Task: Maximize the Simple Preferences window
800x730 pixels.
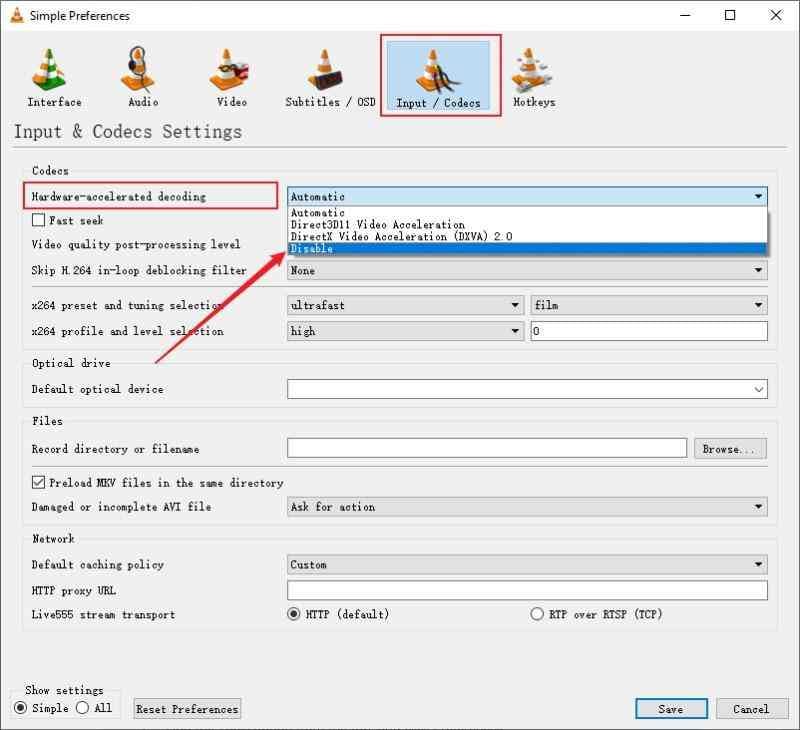Action: click(730, 15)
